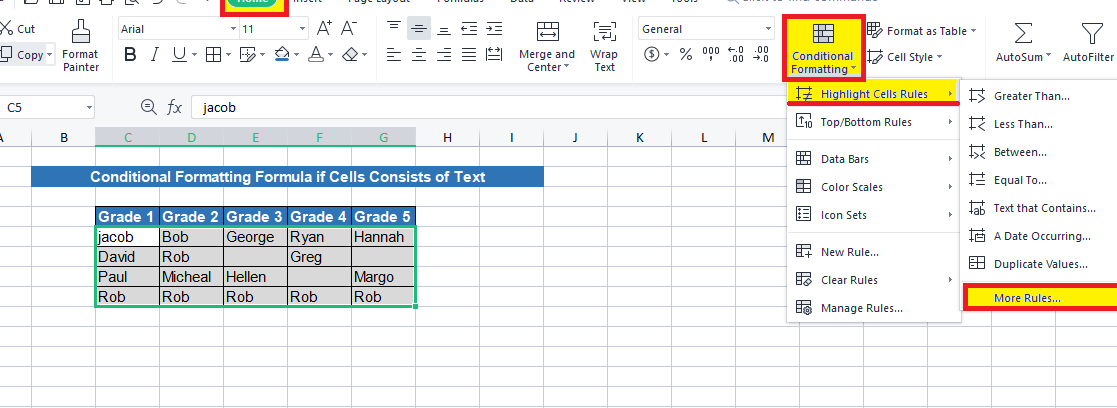Select the Text that Contains rule

[1039, 208]
